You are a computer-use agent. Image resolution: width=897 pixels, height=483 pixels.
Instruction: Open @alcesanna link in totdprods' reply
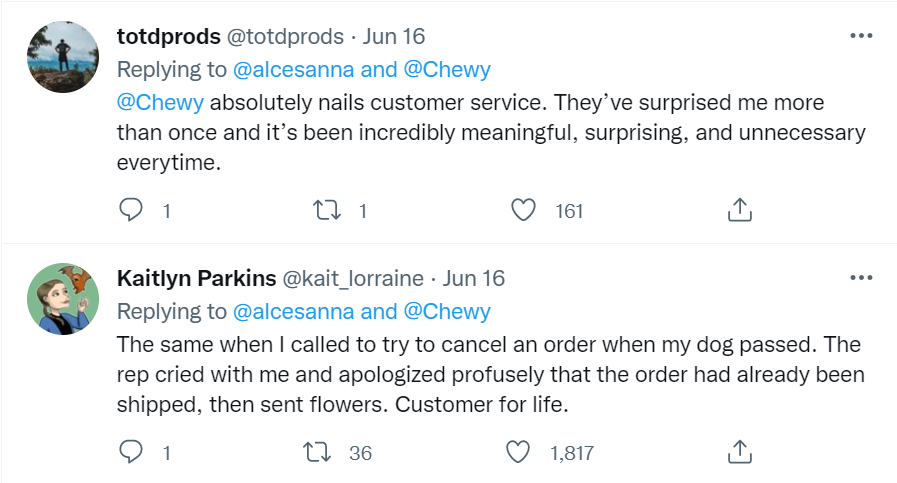click(292, 70)
